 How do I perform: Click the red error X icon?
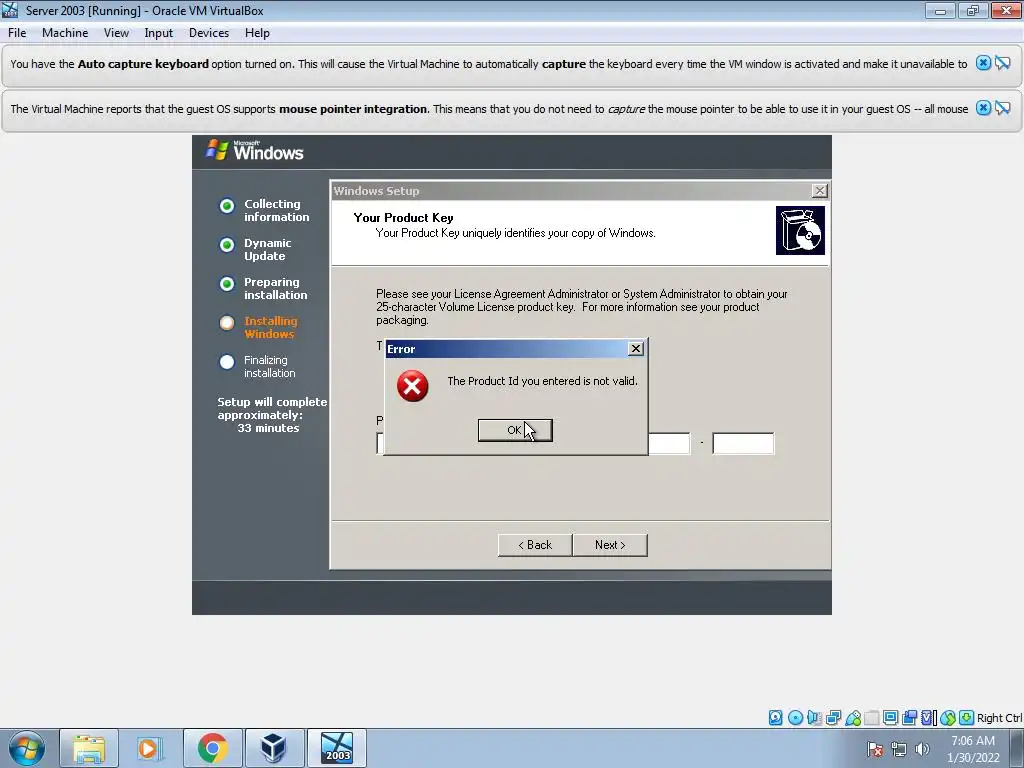point(412,385)
